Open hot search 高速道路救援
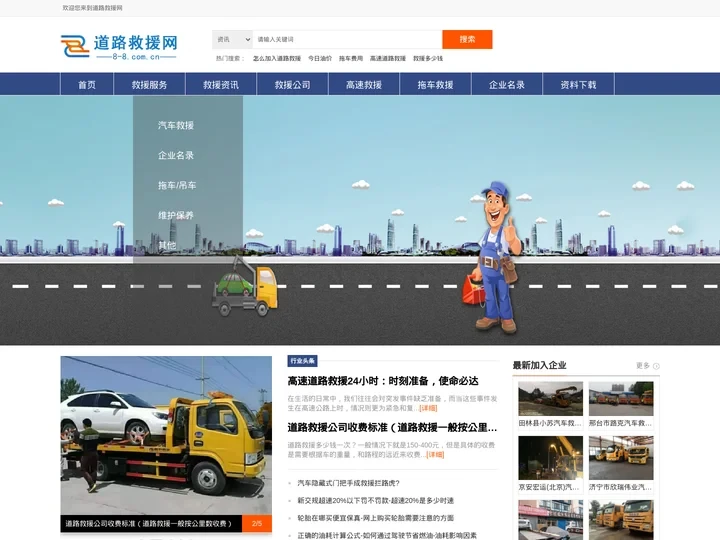The height and width of the screenshot is (540, 720). point(388,58)
